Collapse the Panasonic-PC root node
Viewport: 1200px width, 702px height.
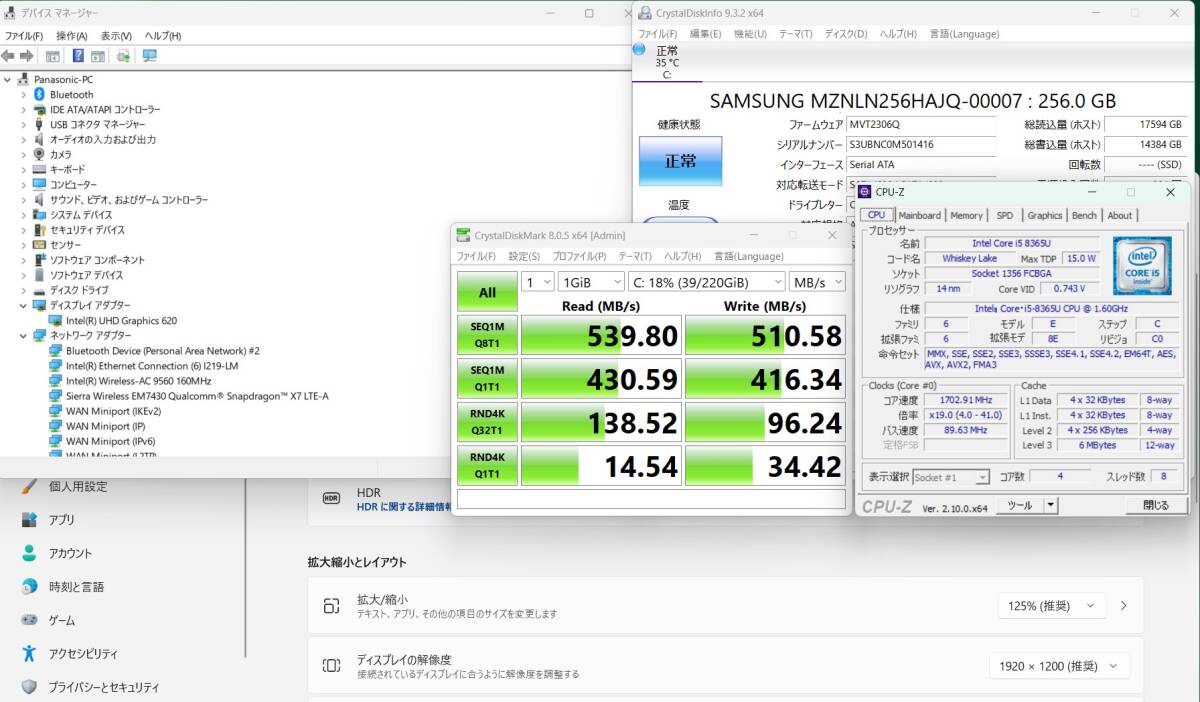[x=8, y=79]
